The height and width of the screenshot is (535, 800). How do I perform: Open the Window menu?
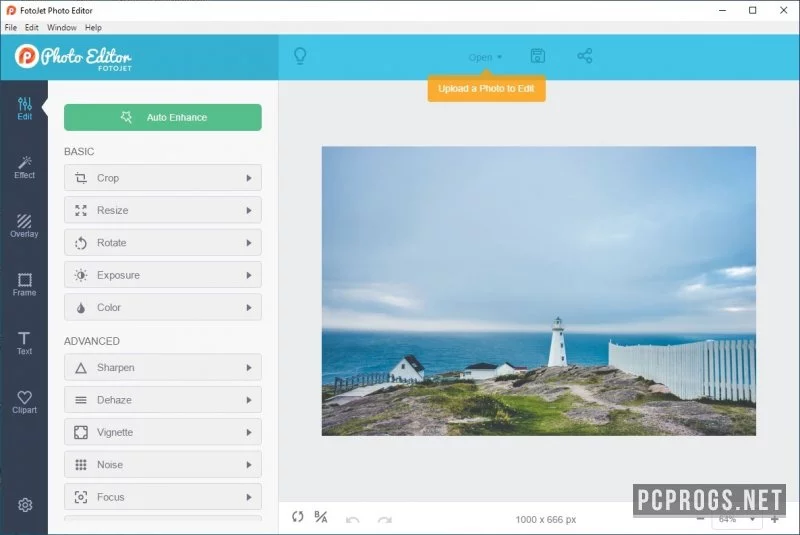click(x=62, y=28)
